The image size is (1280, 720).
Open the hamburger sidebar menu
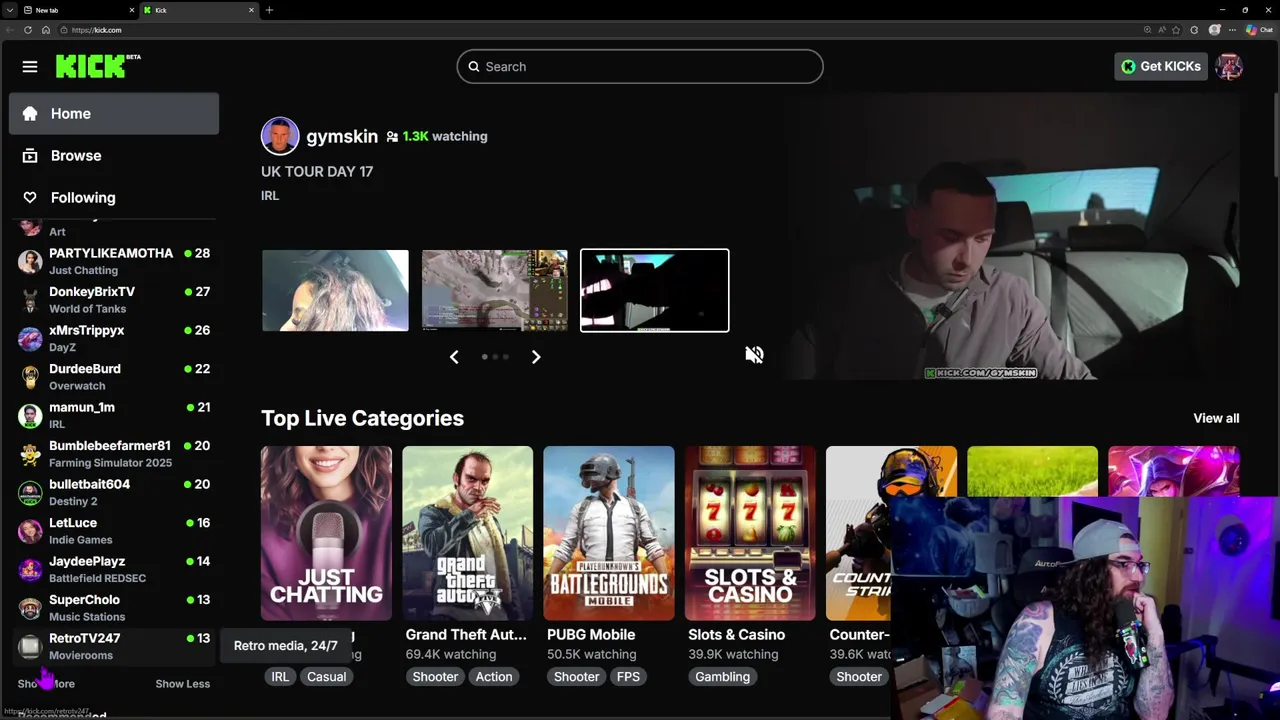click(x=30, y=67)
